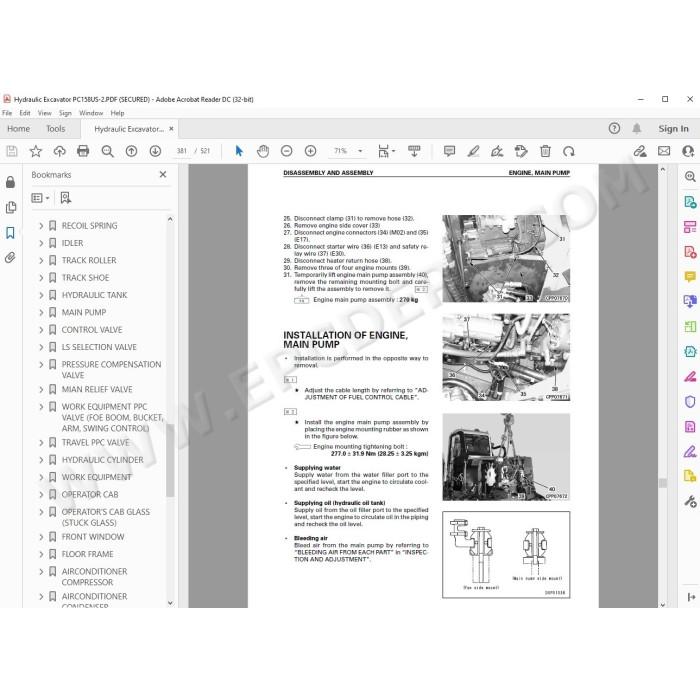Zoom in with the plus button
700x700 pixels.
[310, 151]
